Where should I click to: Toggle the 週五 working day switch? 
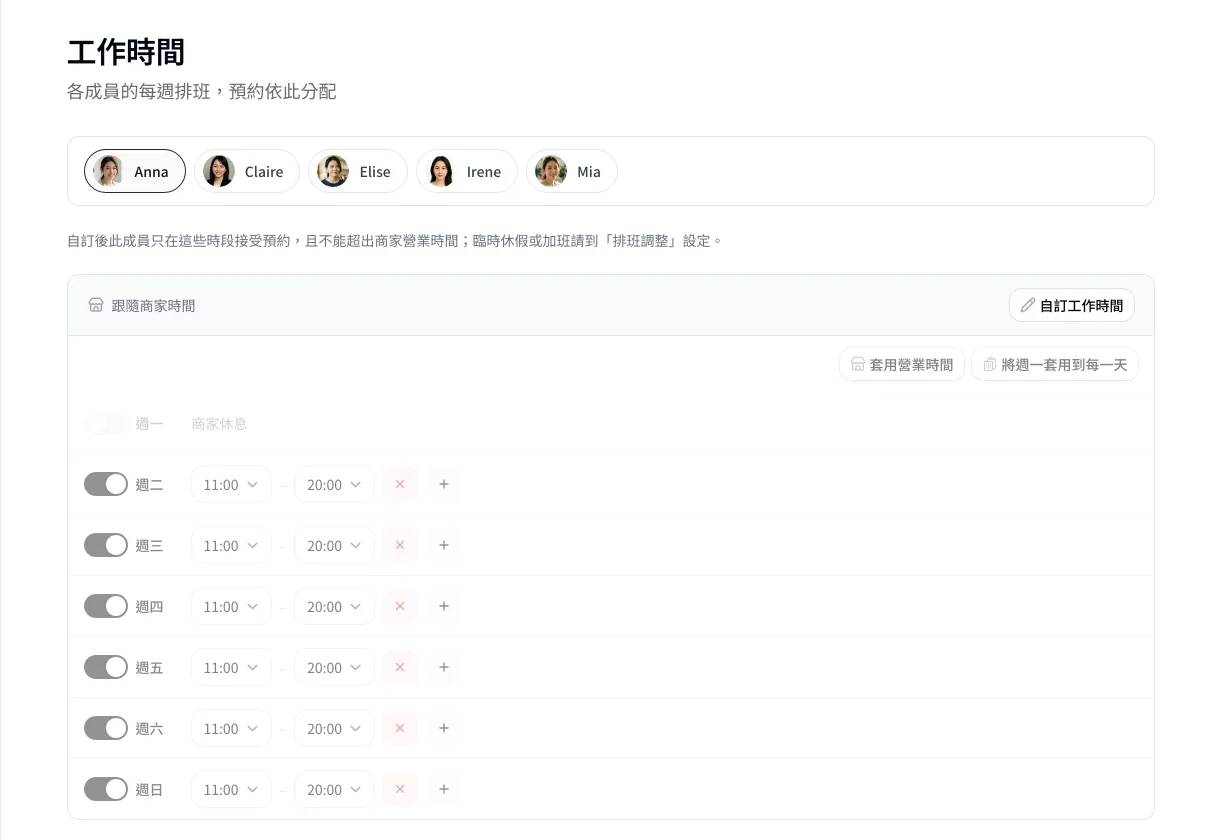(x=106, y=667)
